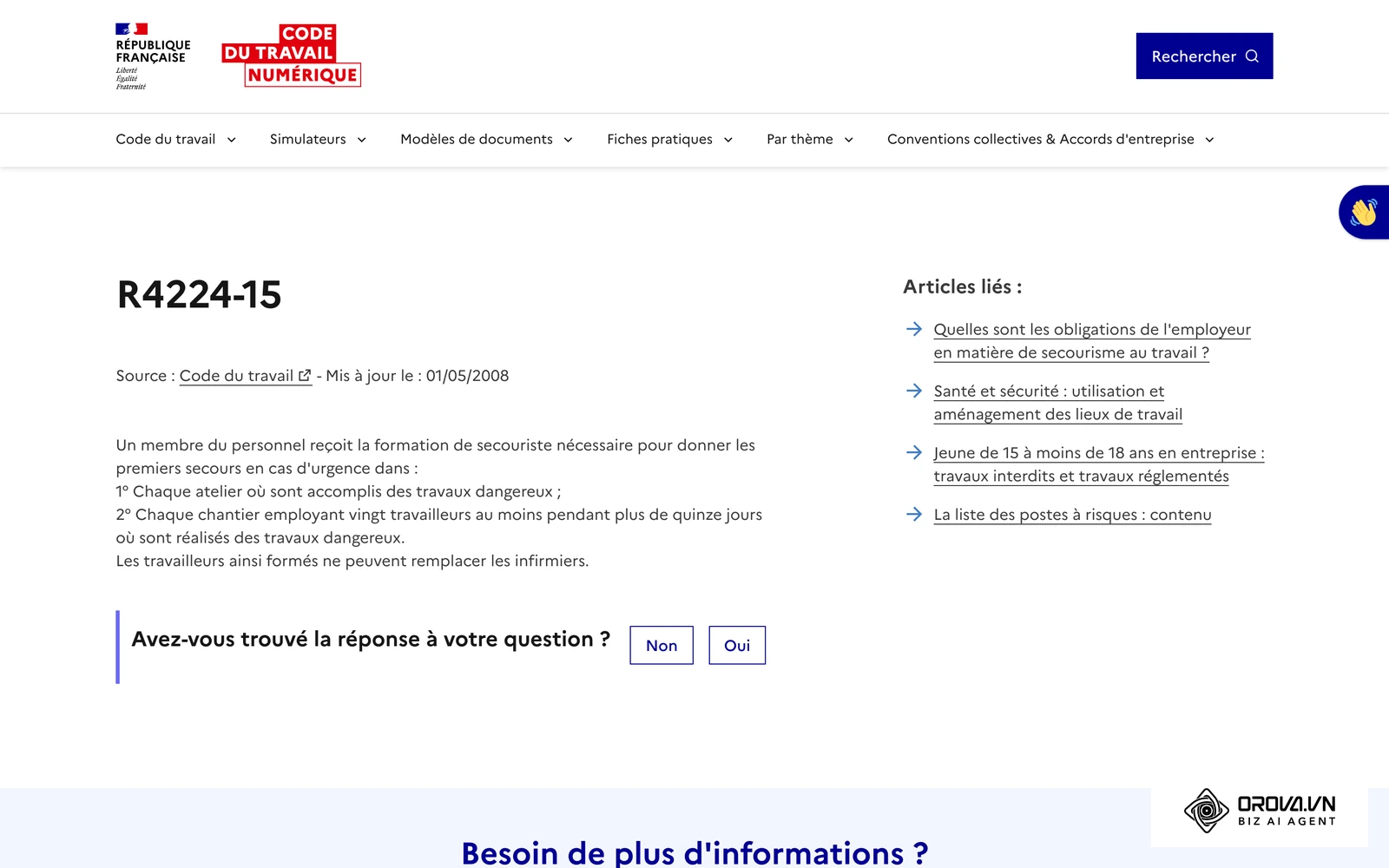This screenshot has height=868, width=1389.
Task: Click the République Française logo
Action: [x=153, y=56]
